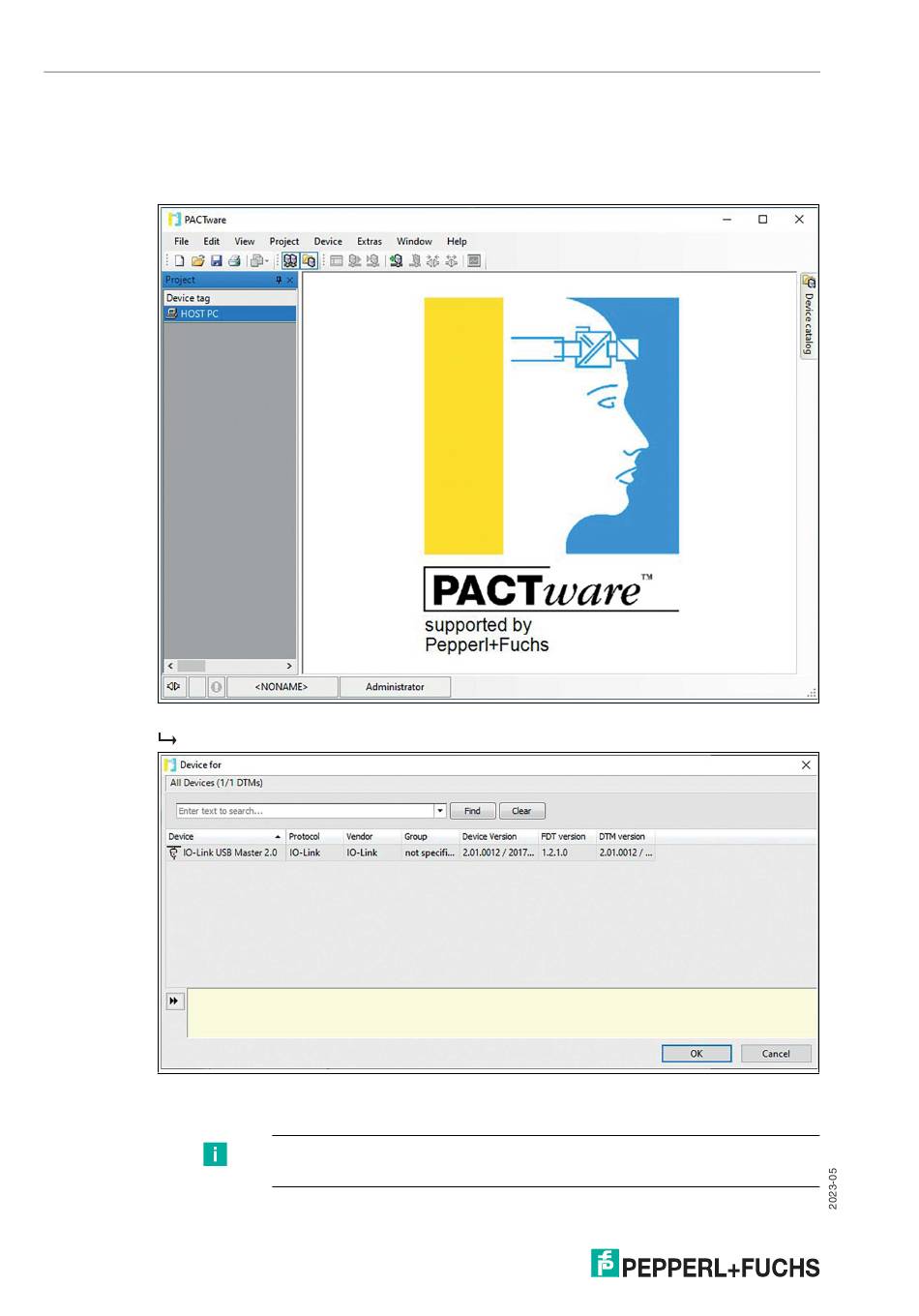919x1316 pixels.
Task: Open the Device menu
Action: coord(328,242)
